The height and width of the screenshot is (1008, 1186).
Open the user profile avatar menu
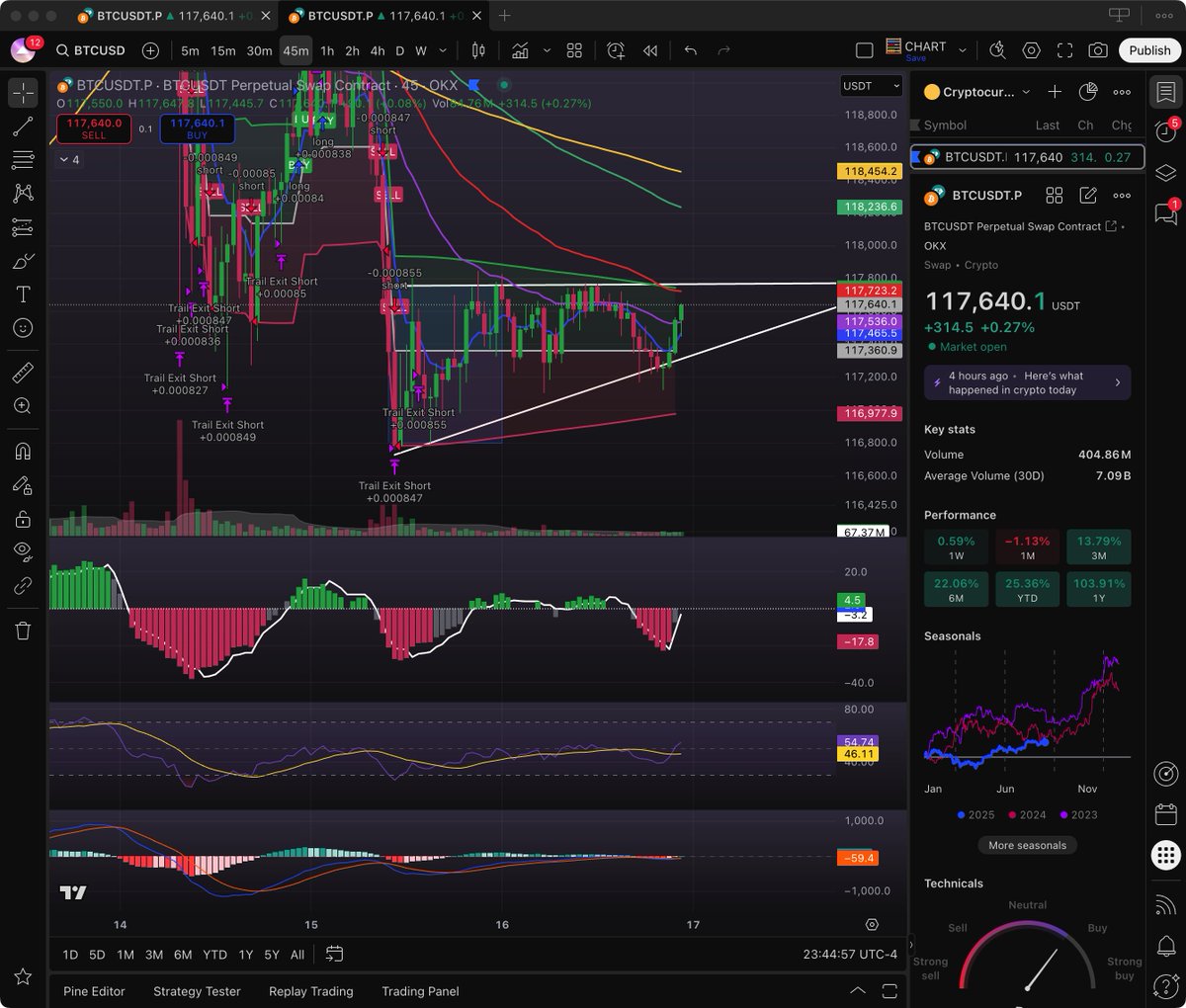[x=23, y=50]
